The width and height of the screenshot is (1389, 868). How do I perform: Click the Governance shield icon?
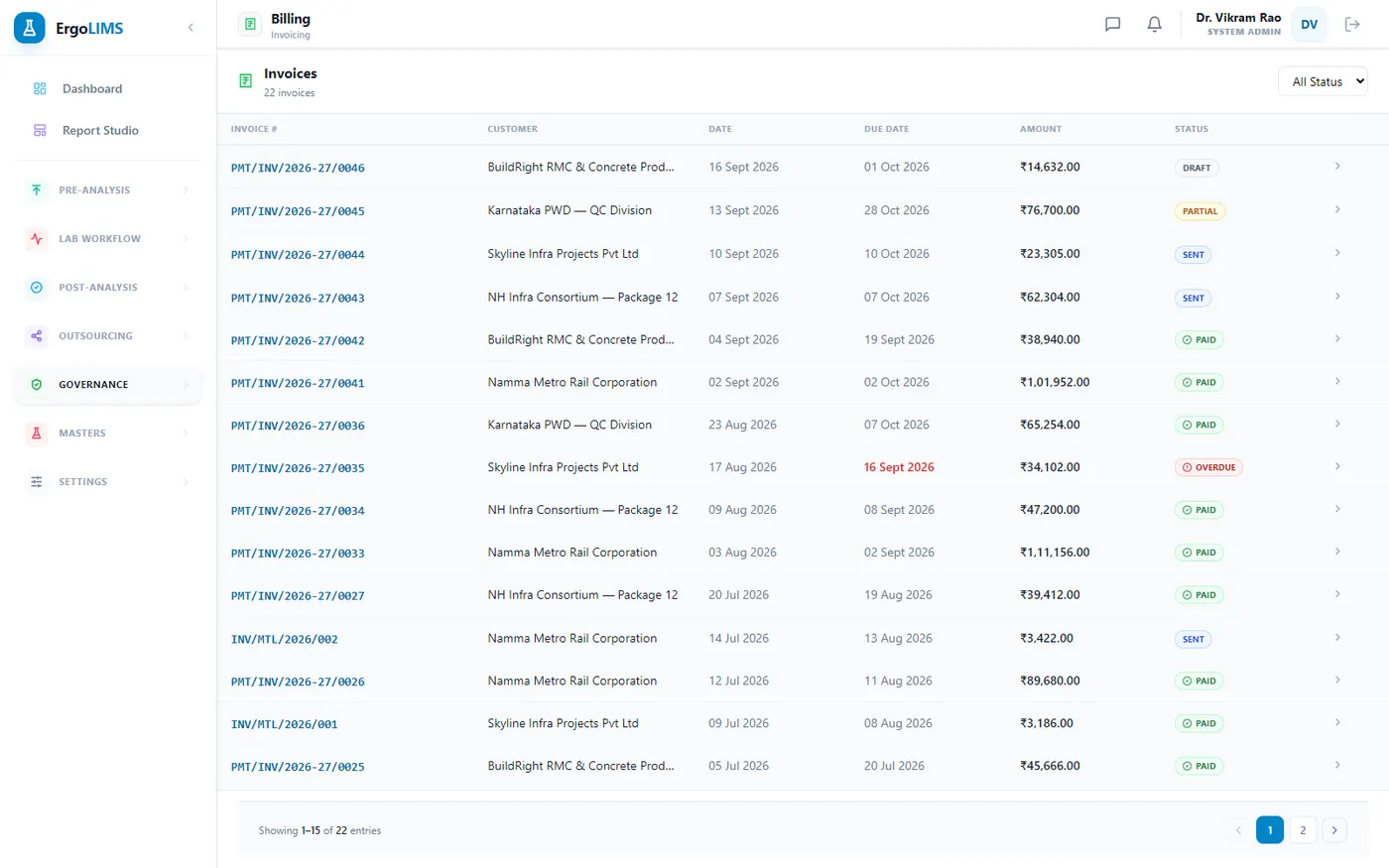[37, 384]
